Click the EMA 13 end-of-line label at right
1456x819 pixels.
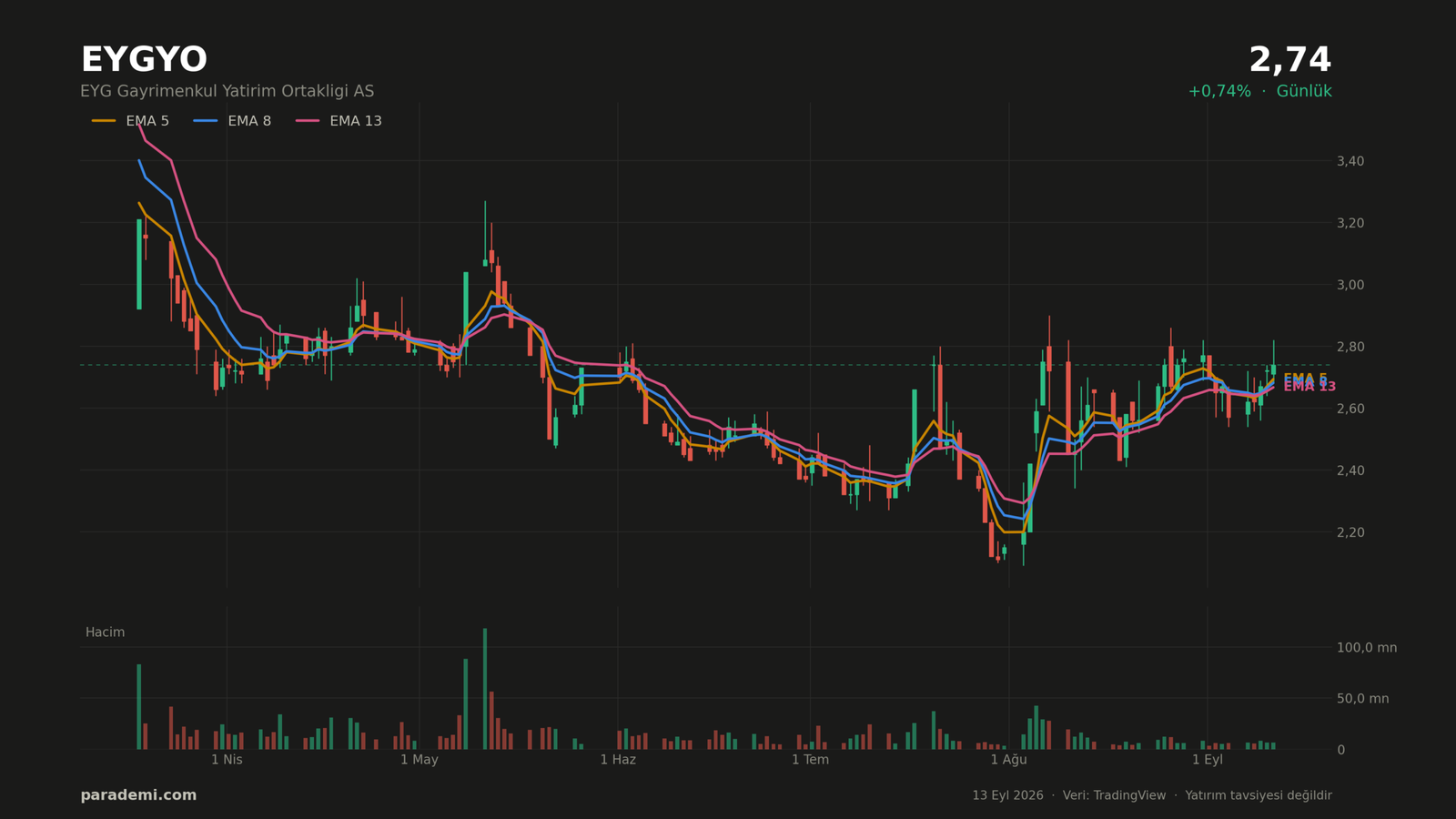[1309, 387]
